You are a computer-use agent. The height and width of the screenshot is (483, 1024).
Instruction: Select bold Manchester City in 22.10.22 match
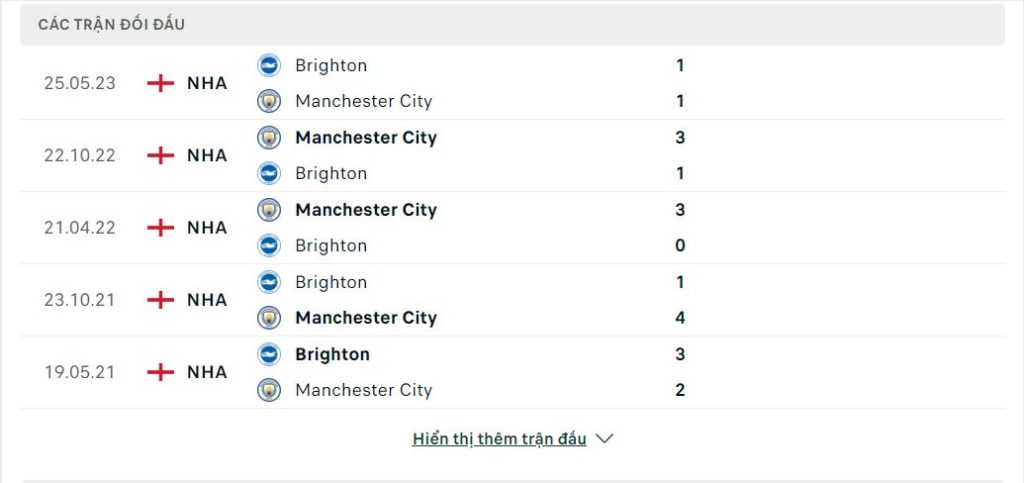366,138
